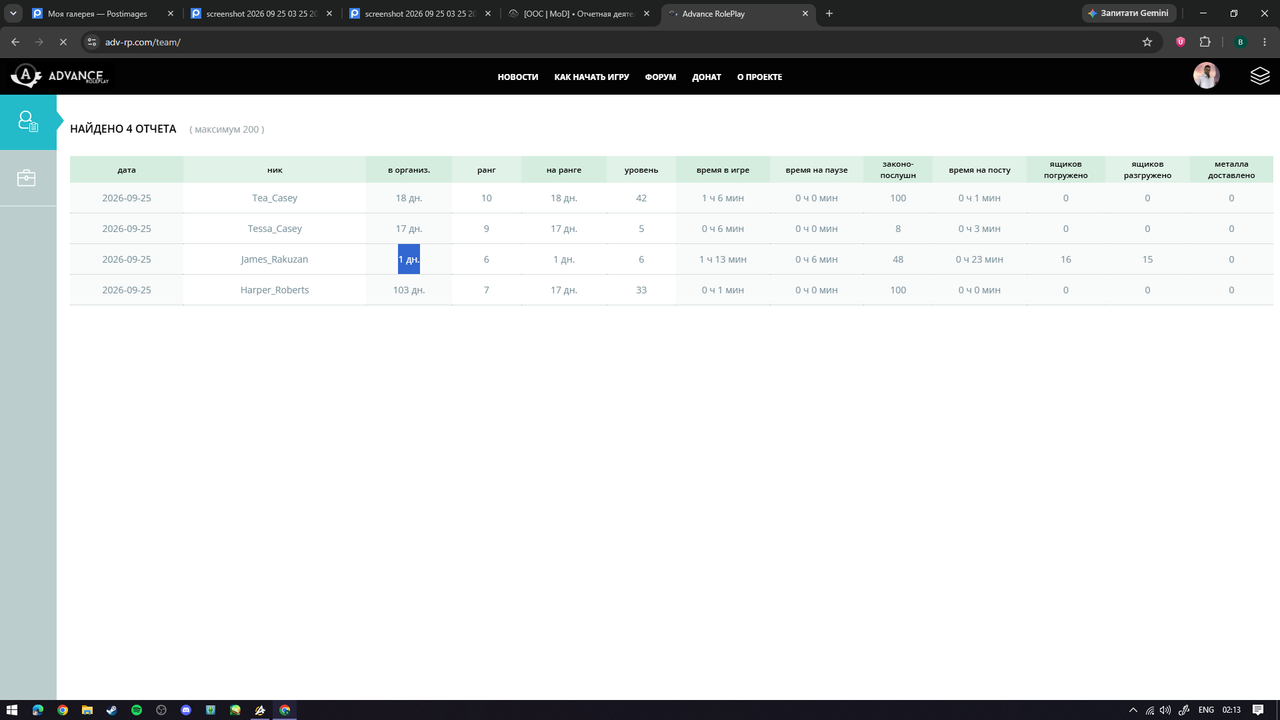The width and height of the screenshot is (1280, 720).
Task: Click the 'время на посту' column header
Action: 979,170
